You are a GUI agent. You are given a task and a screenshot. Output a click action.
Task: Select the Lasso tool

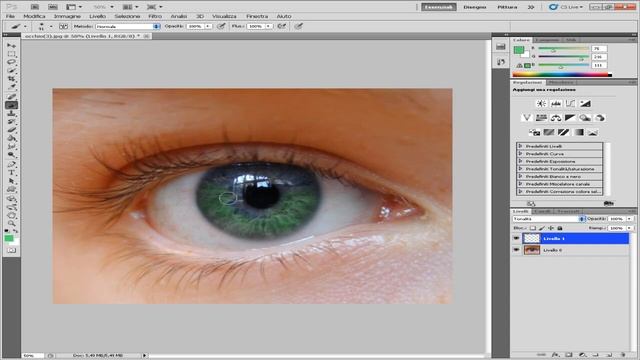(x=11, y=62)
